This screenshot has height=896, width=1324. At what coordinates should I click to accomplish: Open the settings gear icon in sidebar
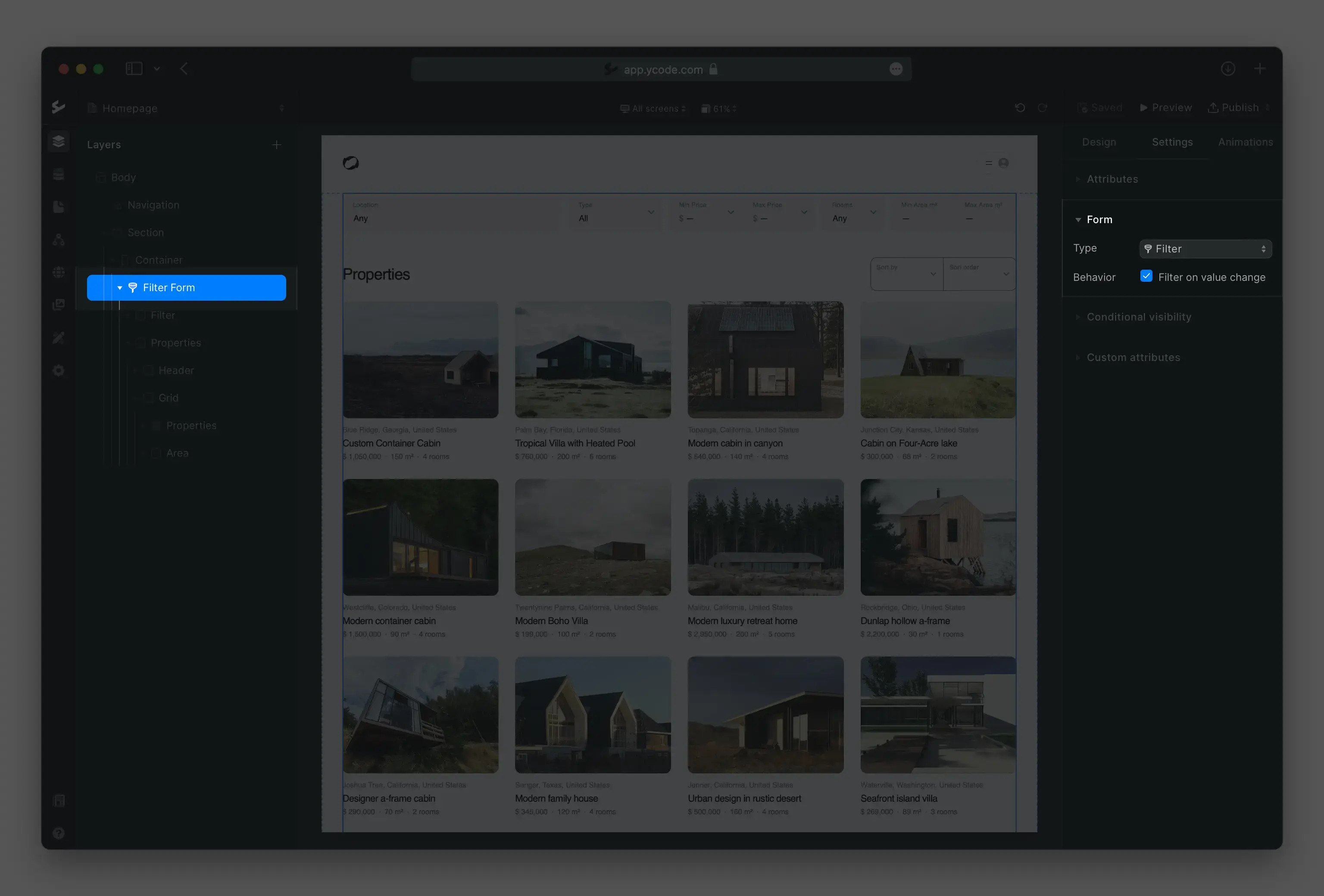(58, 370)
